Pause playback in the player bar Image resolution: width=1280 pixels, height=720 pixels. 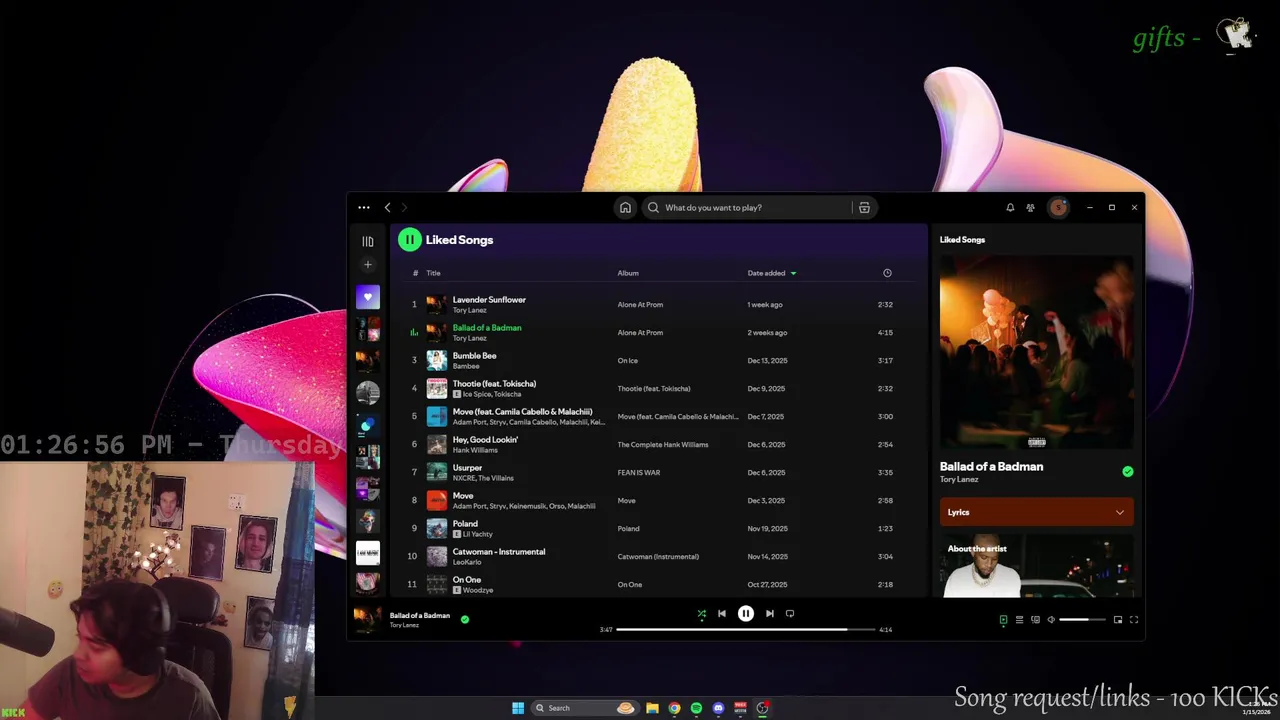point(746,614)
